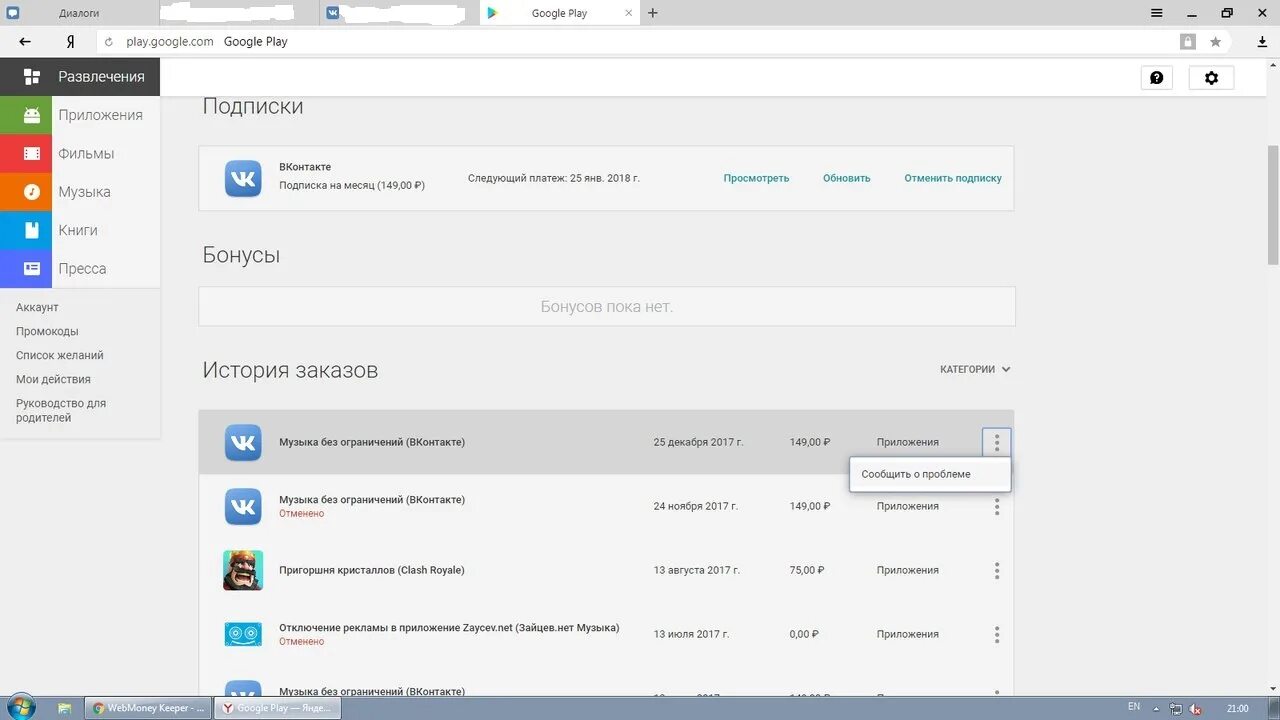Click the Windows Start button
Screen dimensions: 1280x720
20,707
